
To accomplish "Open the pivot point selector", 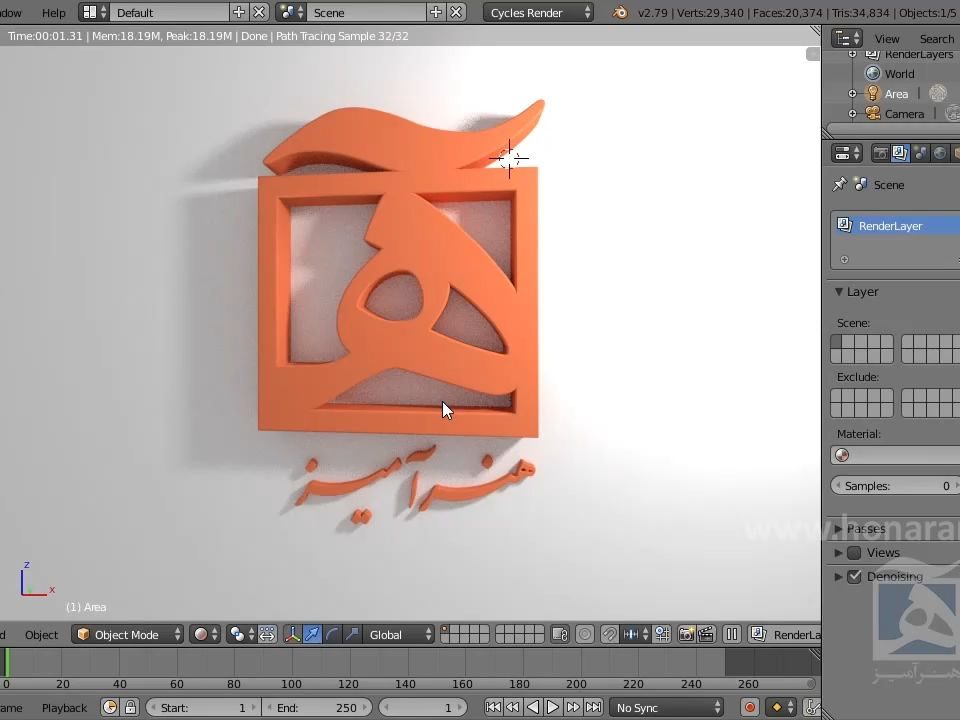I will pos(241,634).
